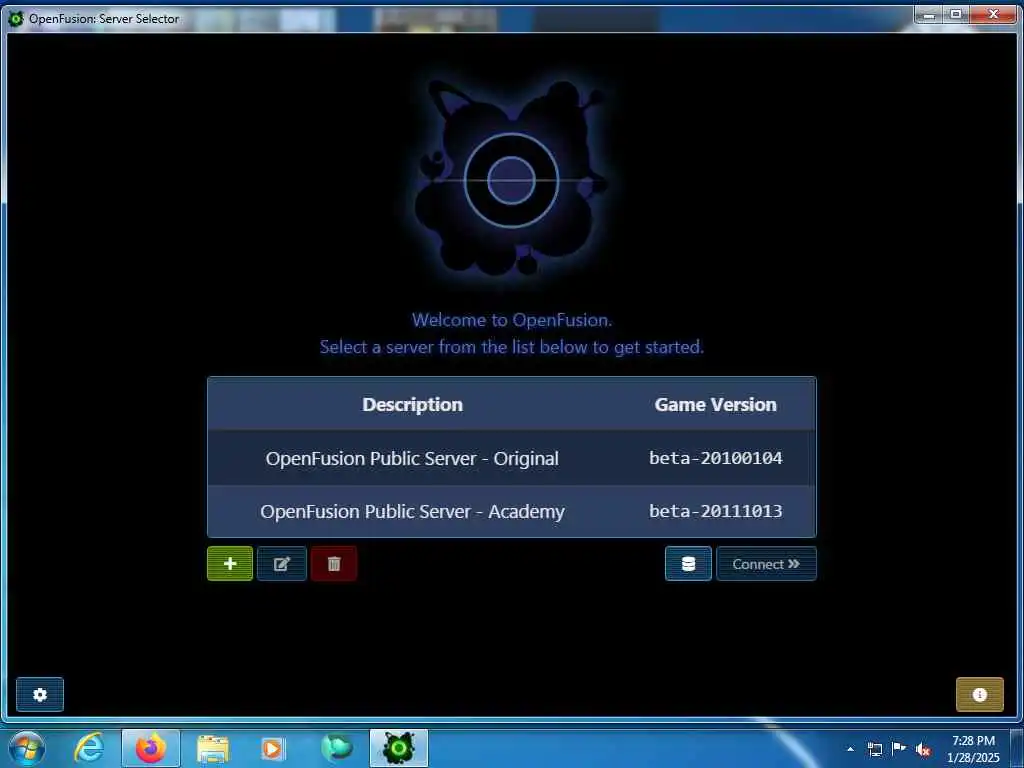Click the OpenFusion title bar app icon

[16, 18]
